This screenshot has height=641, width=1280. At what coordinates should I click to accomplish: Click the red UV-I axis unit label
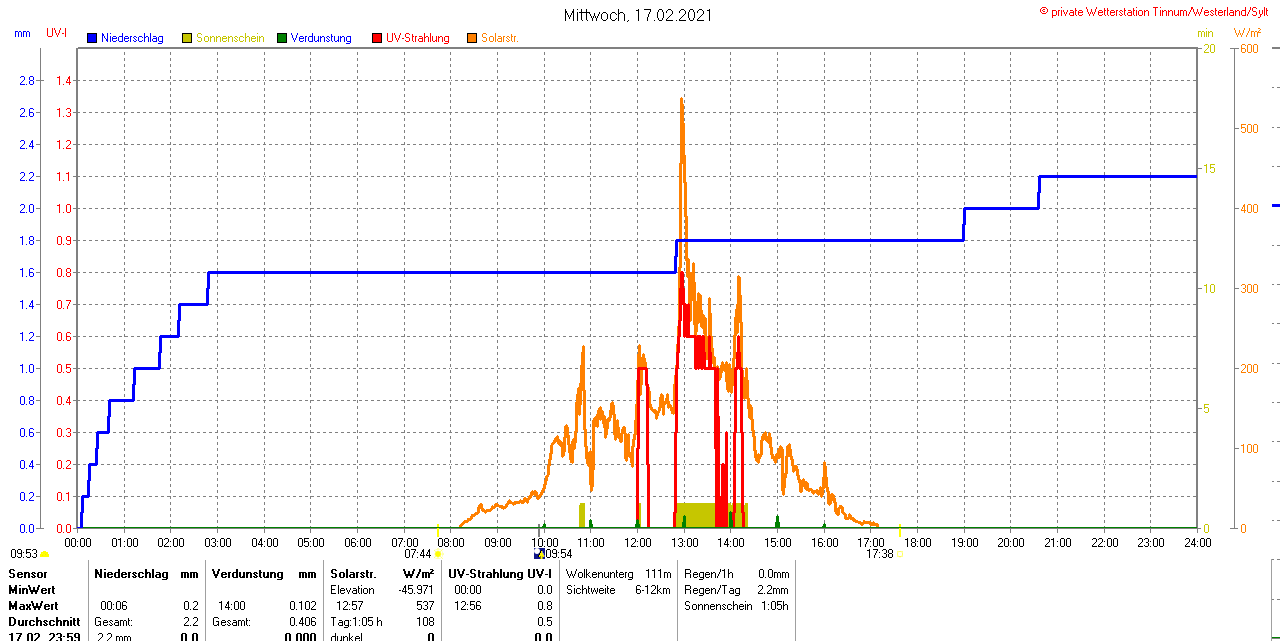(57, 33)
